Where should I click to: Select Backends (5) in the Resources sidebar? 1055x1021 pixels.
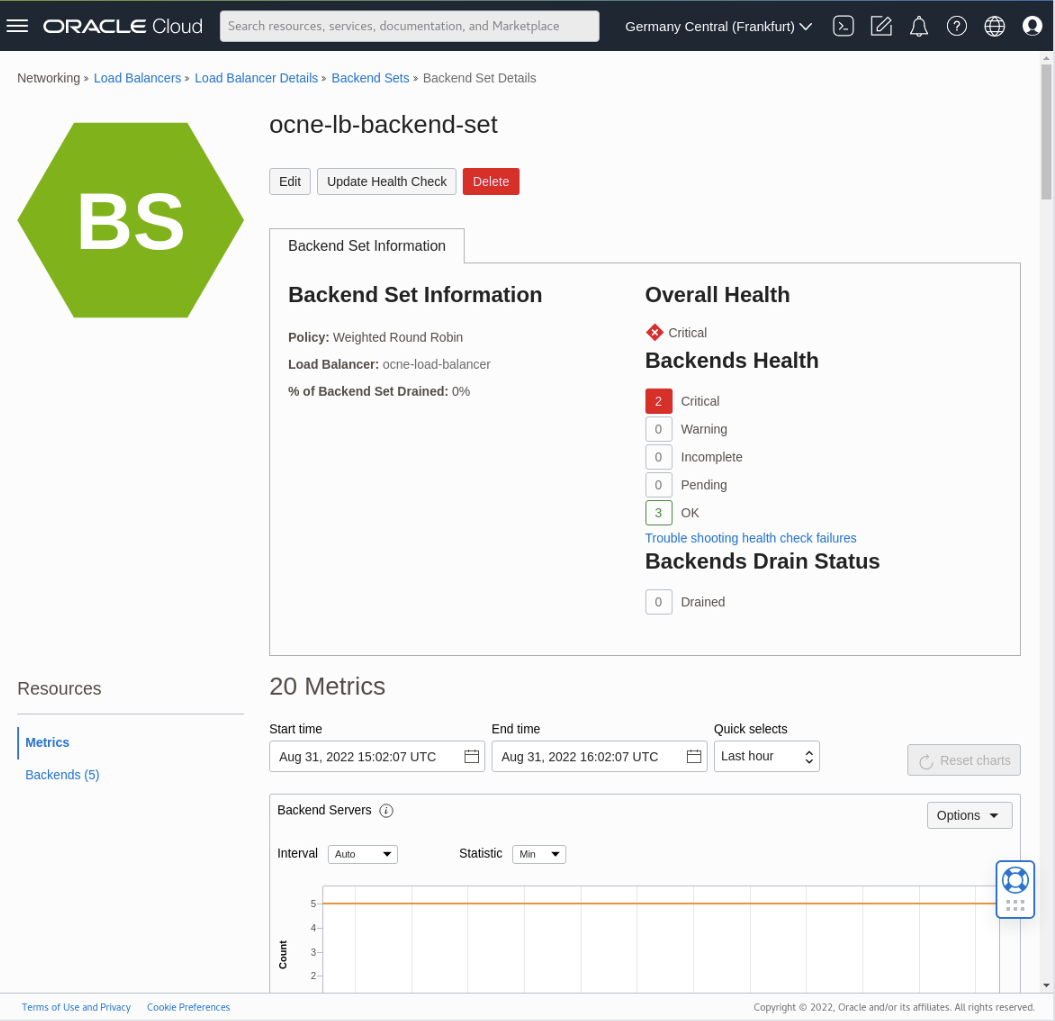click(62, 774)
